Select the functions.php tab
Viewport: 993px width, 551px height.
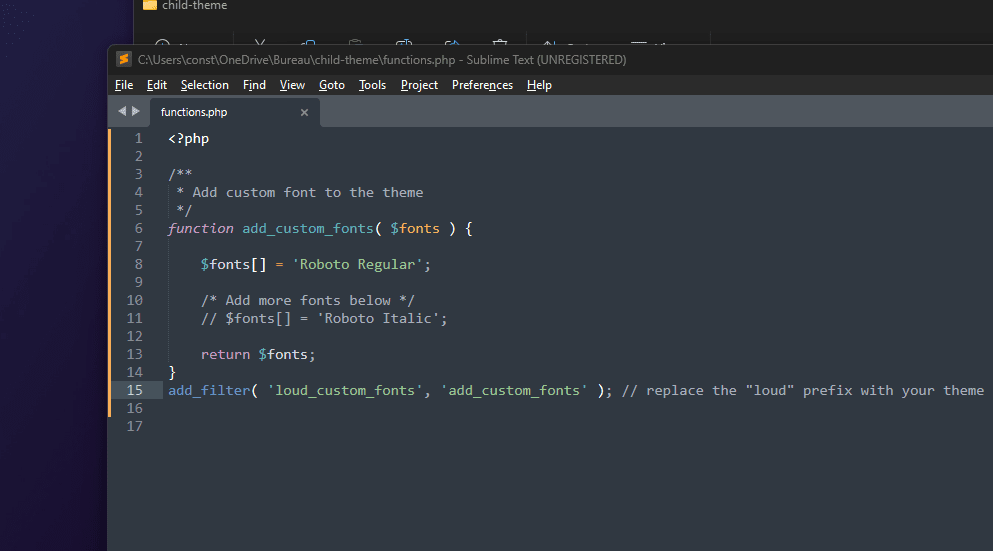[234, 112]
